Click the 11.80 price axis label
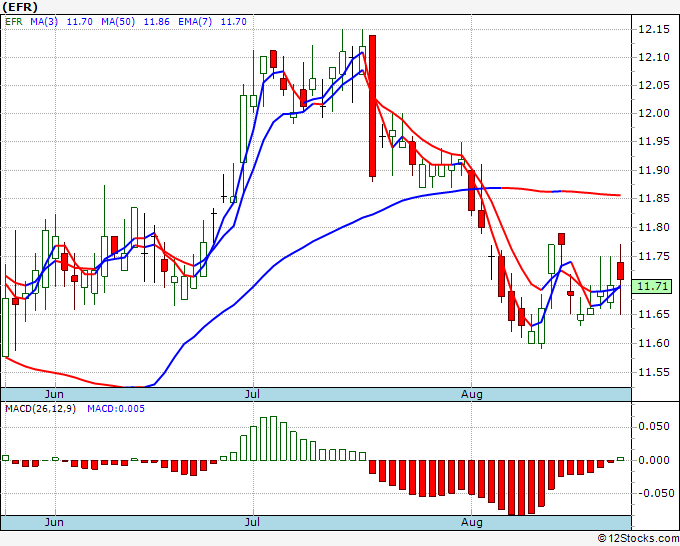 click(654, 227)
